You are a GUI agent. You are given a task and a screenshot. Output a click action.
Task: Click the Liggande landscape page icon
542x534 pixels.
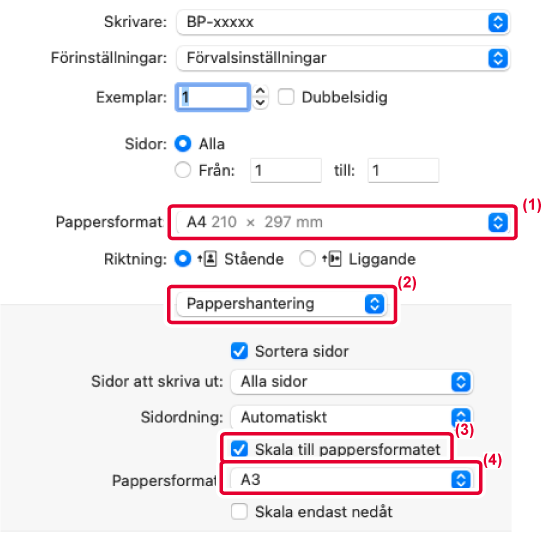tap(332, 259)
